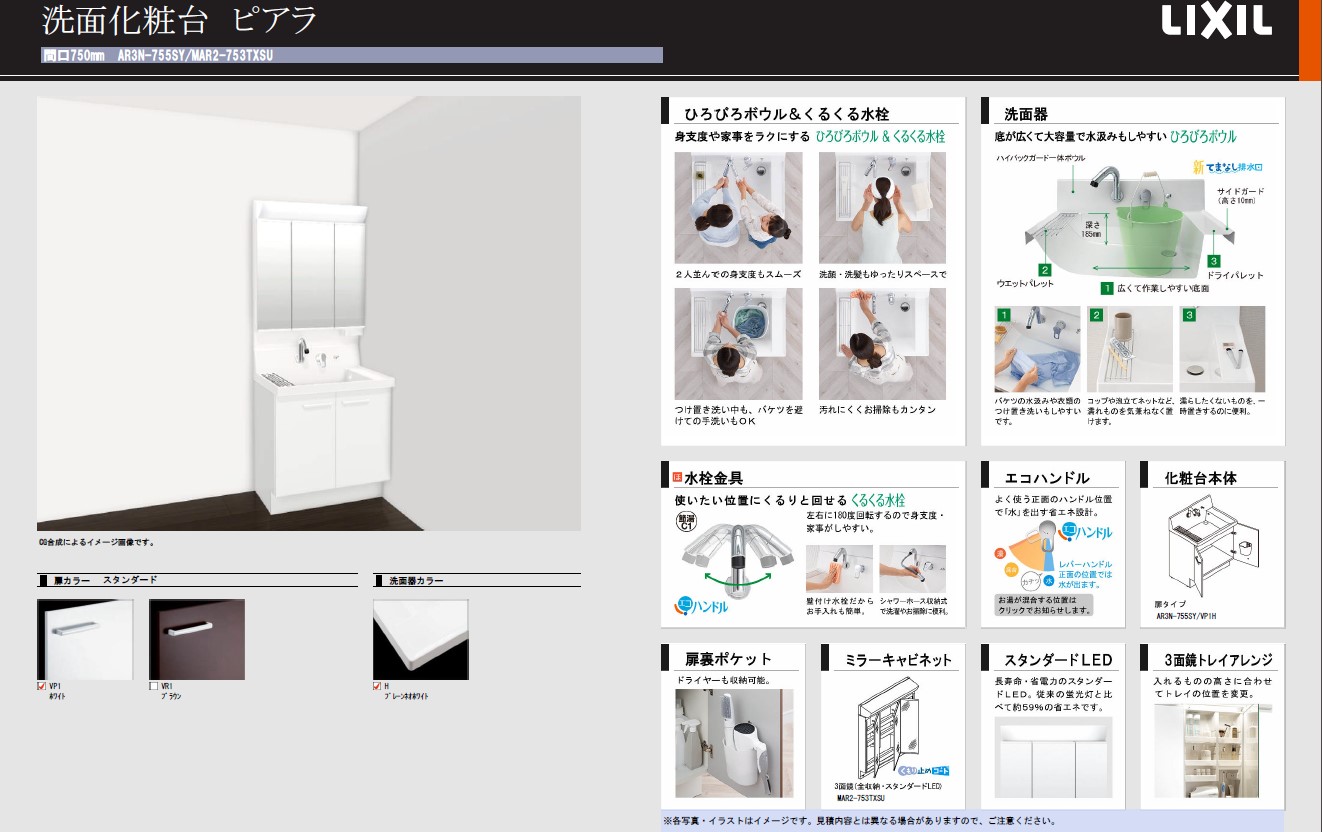This screenshot has width=1323, height=832.
Task: Open the main vanity unit room image
Action: pyautogui.click(x=309, y=313)
